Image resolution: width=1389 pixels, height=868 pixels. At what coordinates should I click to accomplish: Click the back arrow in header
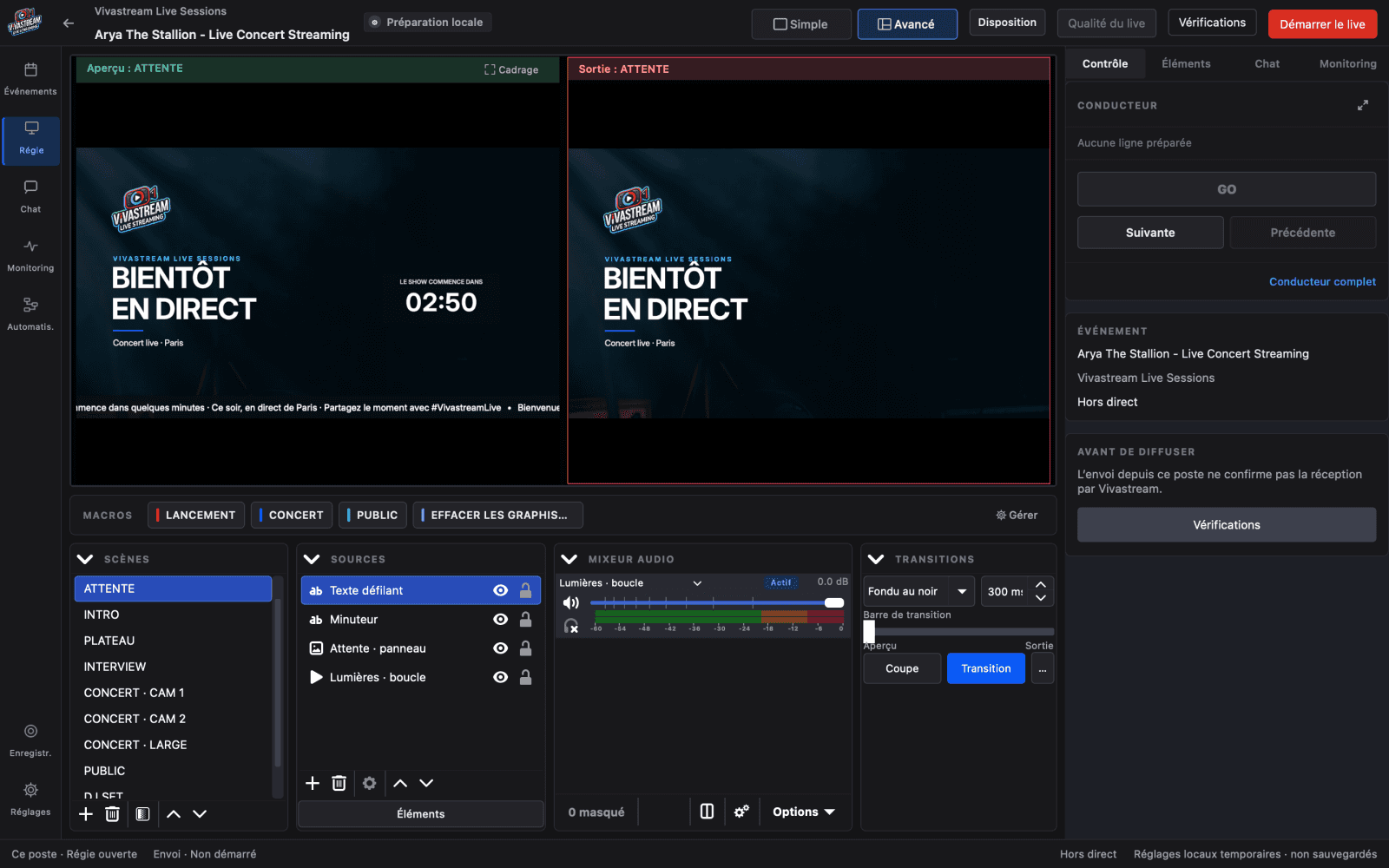point(69,23)
